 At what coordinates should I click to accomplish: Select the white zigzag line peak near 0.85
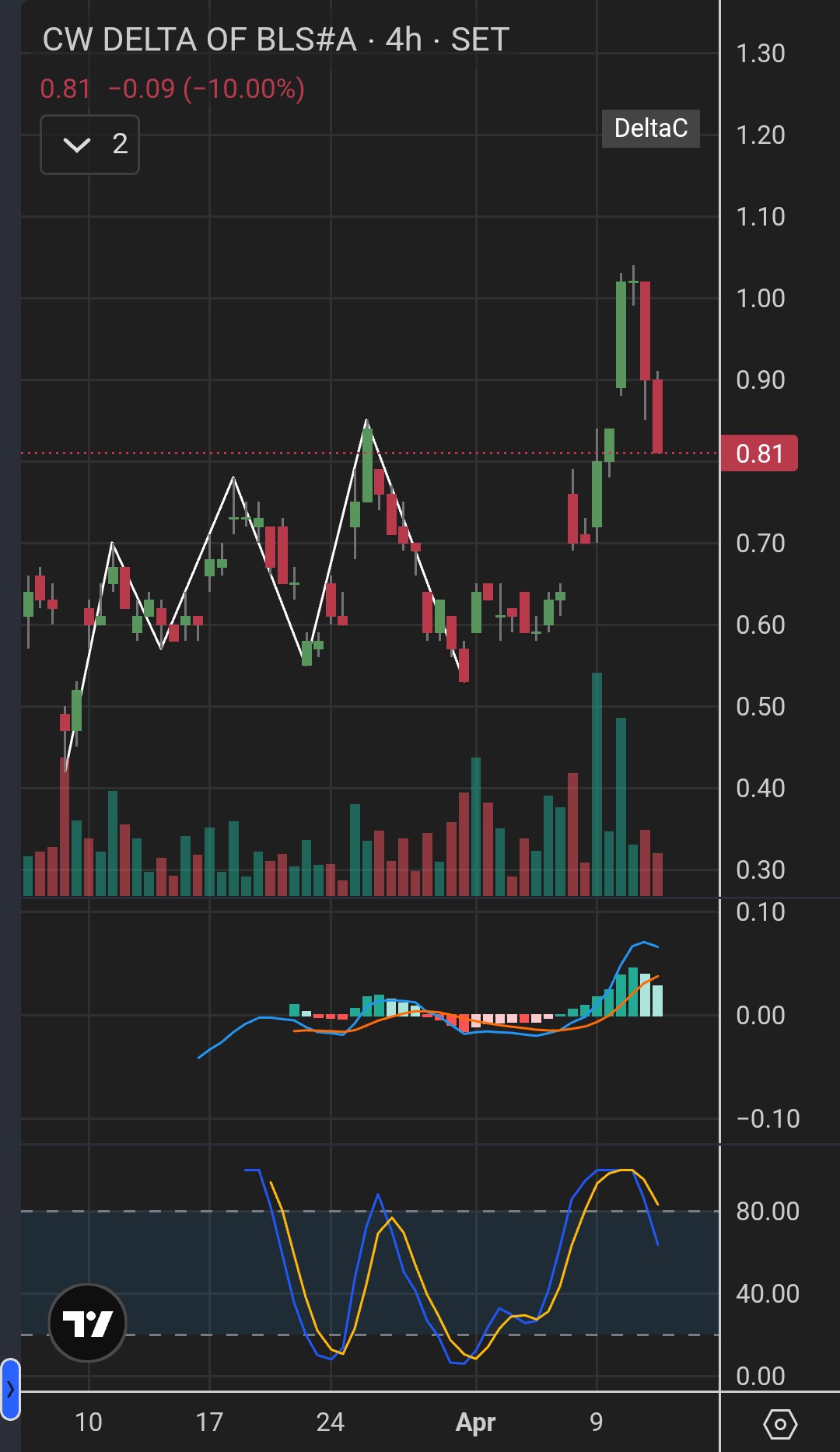366,421
